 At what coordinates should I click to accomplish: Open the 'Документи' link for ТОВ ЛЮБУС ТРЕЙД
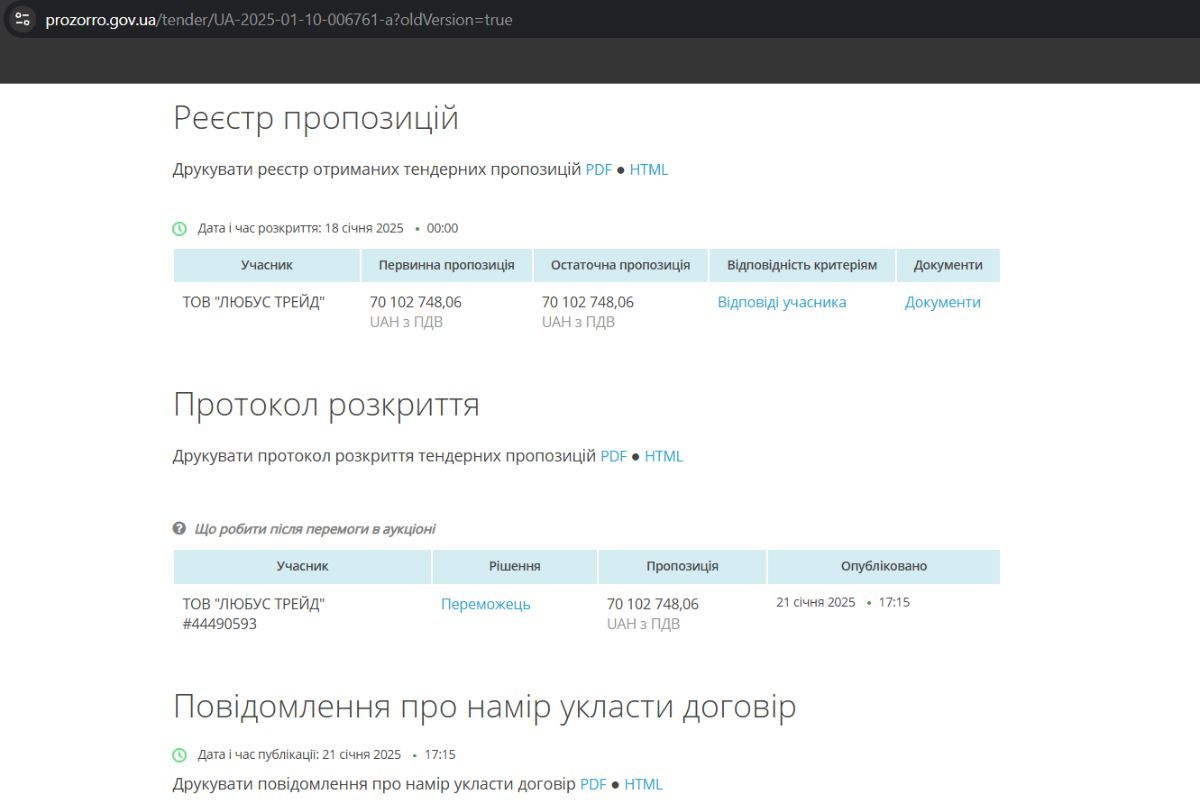pos(942,302)
